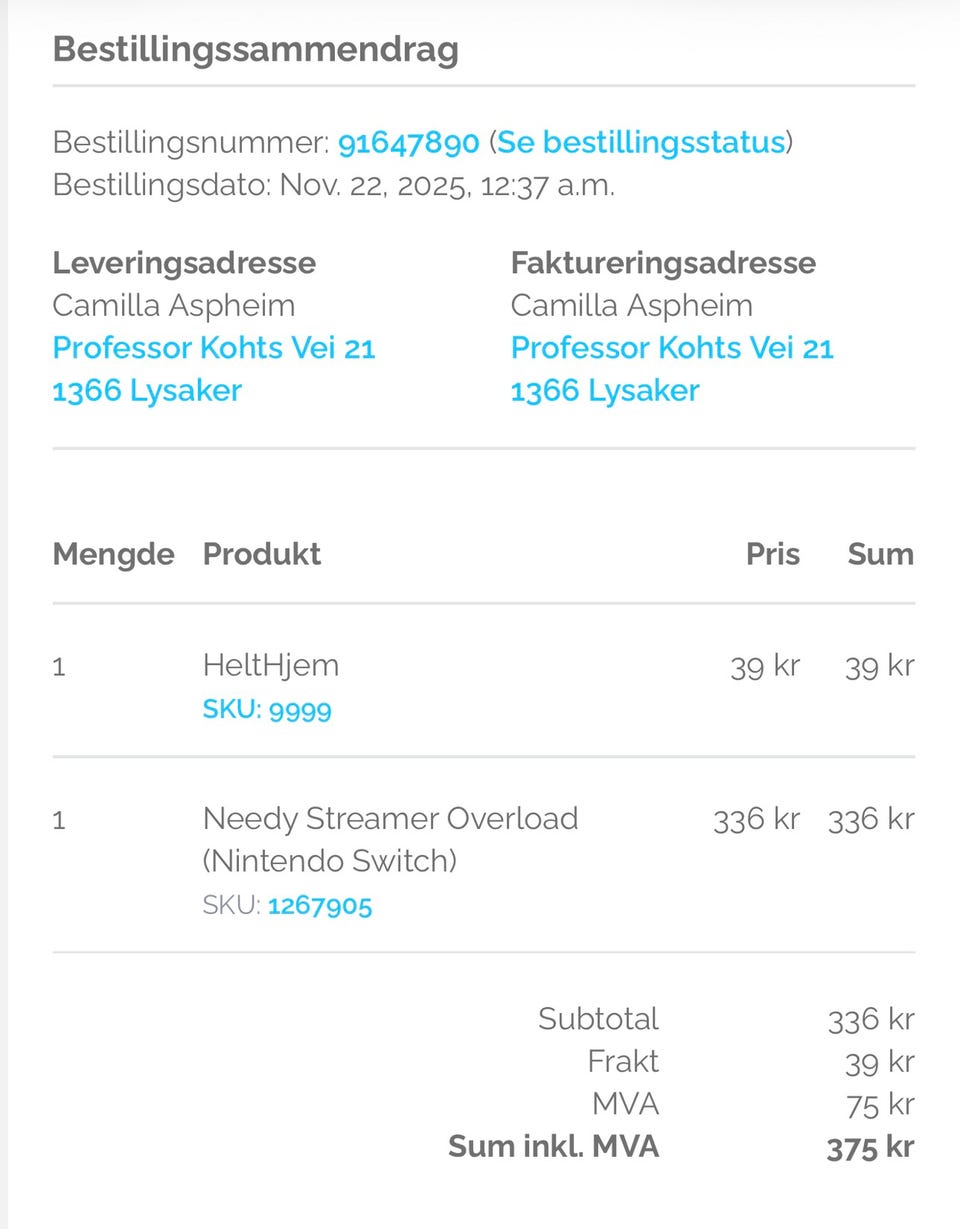The image size is (960, 1229).
Task: Click the Bestillingssammendrag heading
Action: [255, 50]
